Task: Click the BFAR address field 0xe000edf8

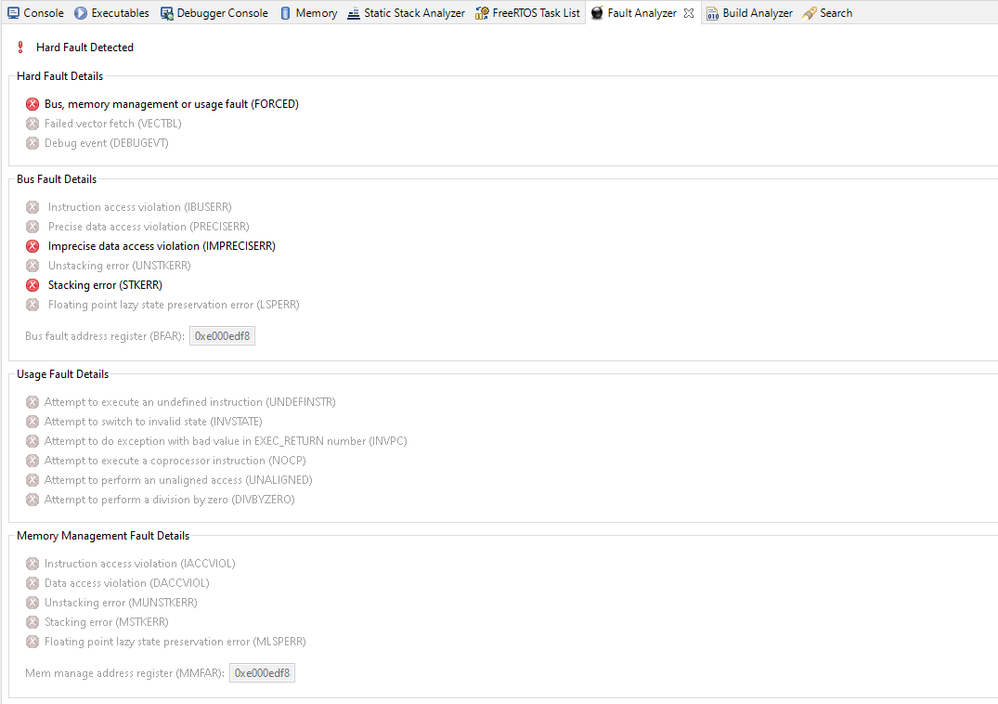Action: pos(222,336)
